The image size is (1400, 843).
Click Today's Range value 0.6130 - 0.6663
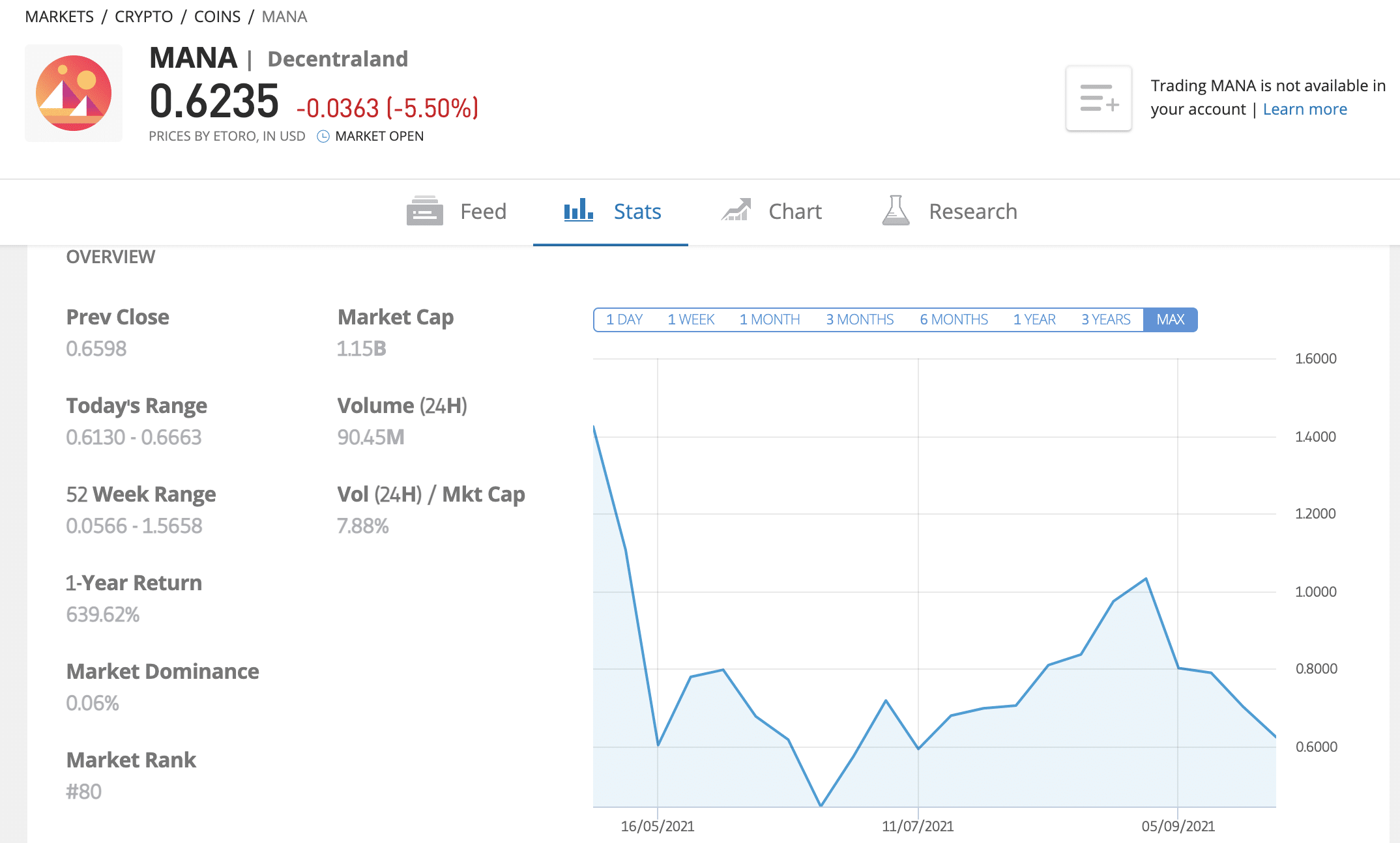(x=134, y=437)
